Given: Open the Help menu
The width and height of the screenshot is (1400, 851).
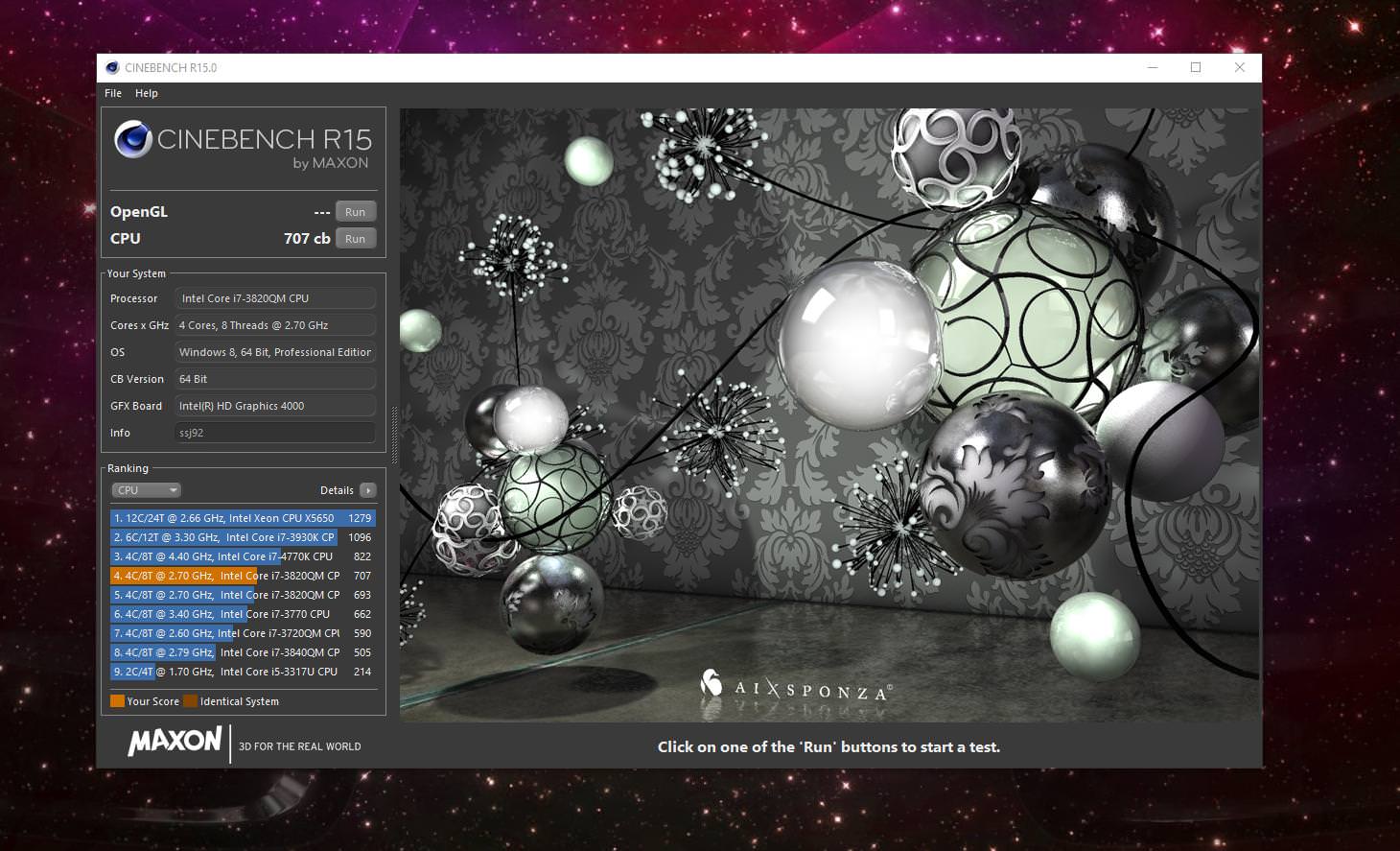Looking at the screenshot, I should click(x=147, y=93).
